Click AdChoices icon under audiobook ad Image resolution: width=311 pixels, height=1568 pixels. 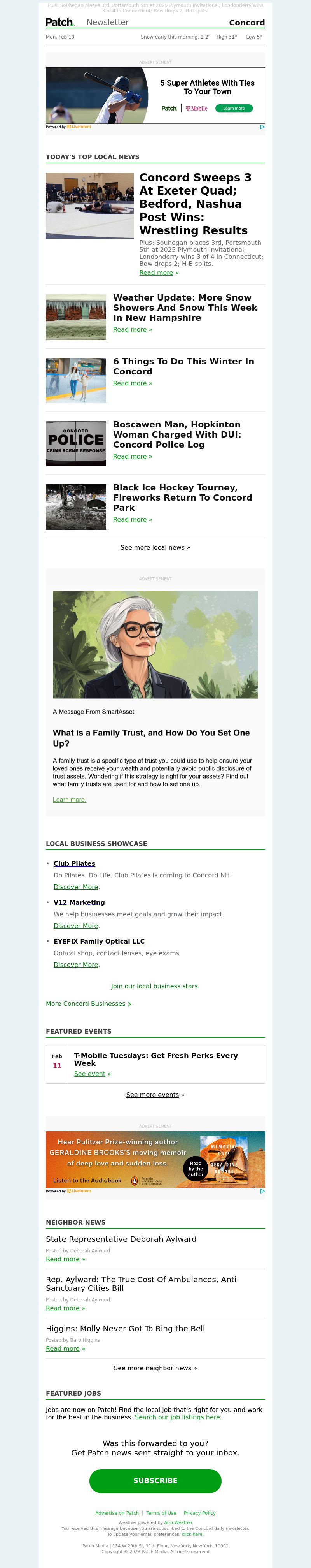(x=262, y=1191)
